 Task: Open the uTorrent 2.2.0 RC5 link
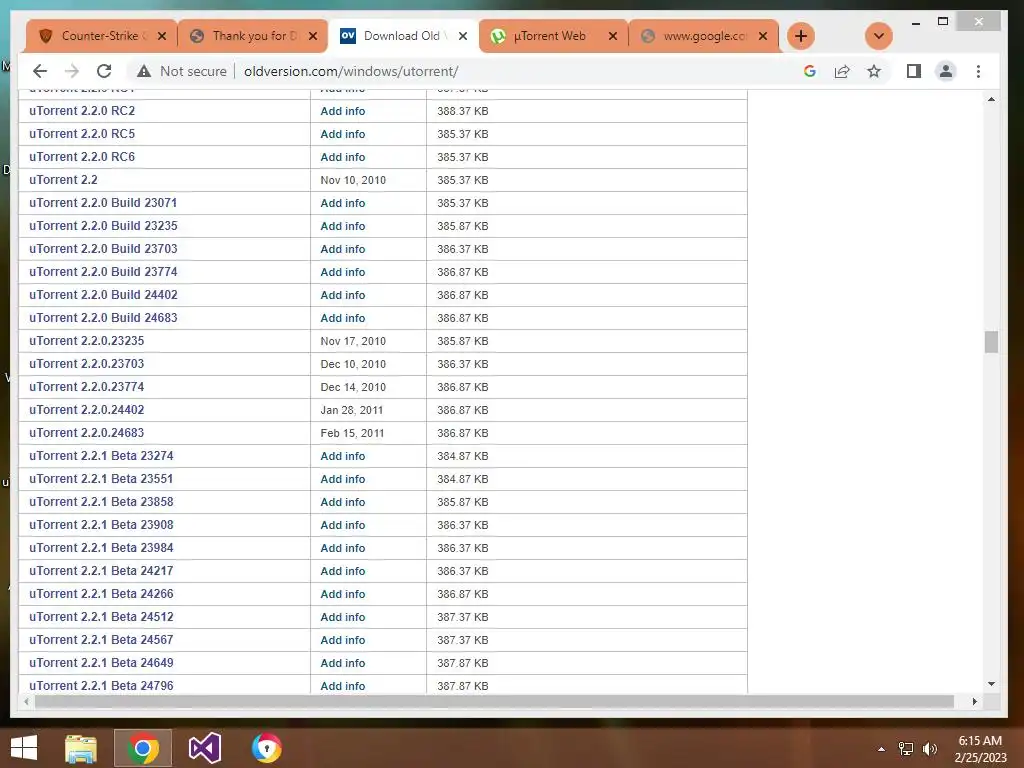82,134
